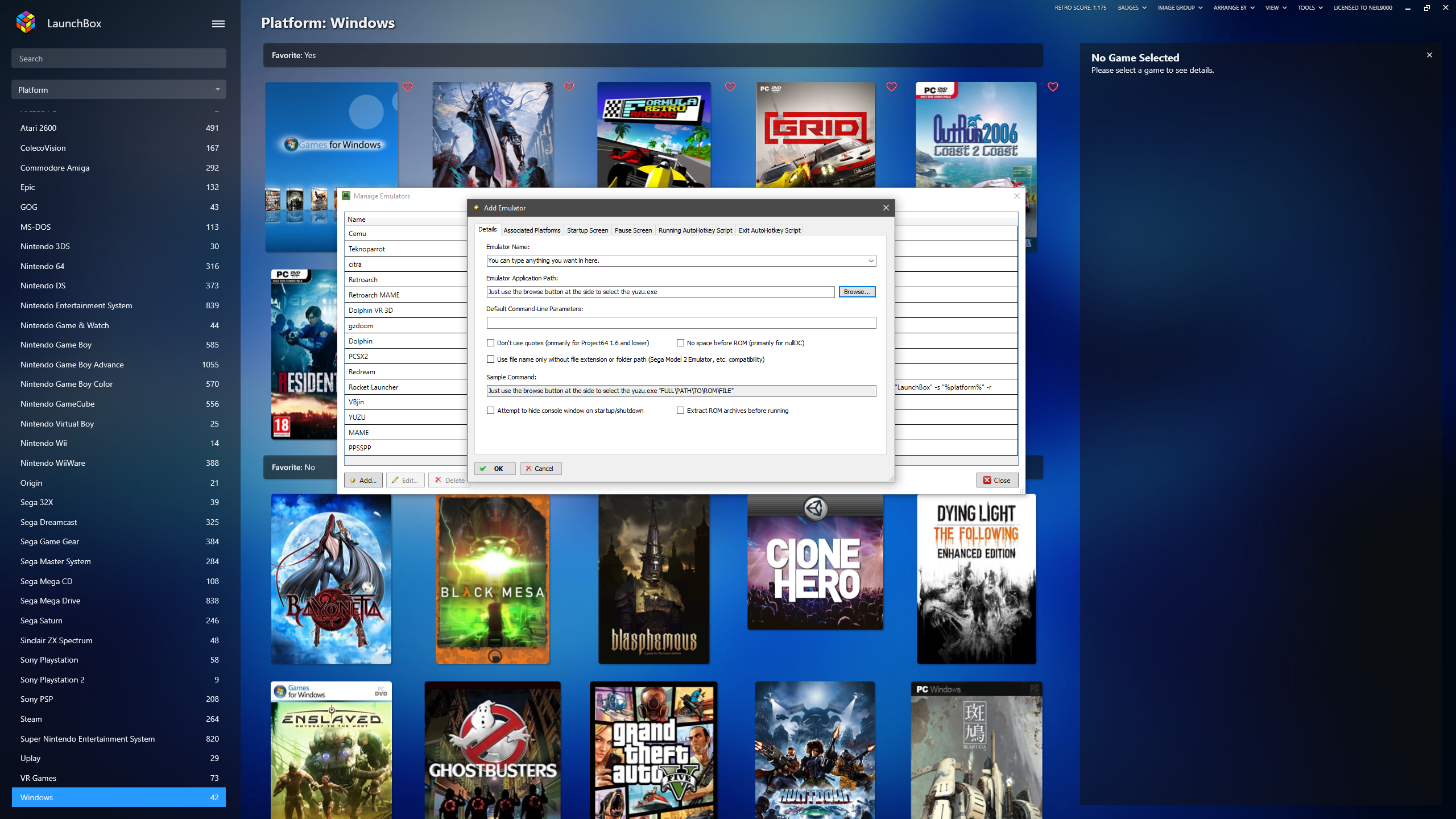Select the Nintendo 64 platform
The height and width of the screenshot is (819, 1456).
click(x=119, y=266)
